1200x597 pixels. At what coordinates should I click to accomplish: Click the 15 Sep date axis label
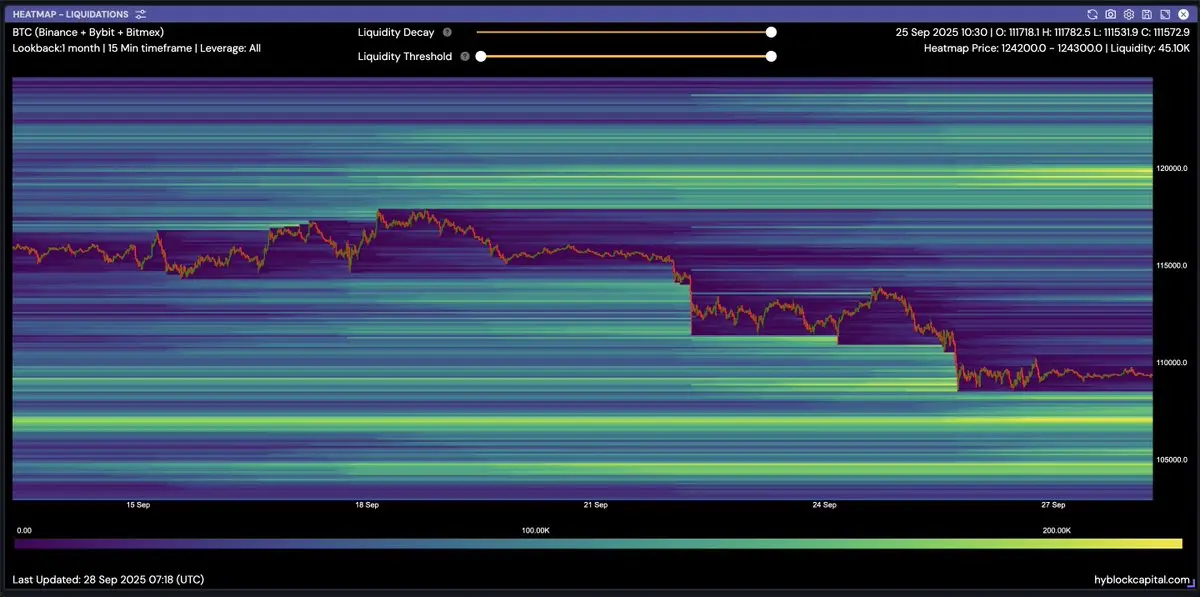tap(137, 505)
